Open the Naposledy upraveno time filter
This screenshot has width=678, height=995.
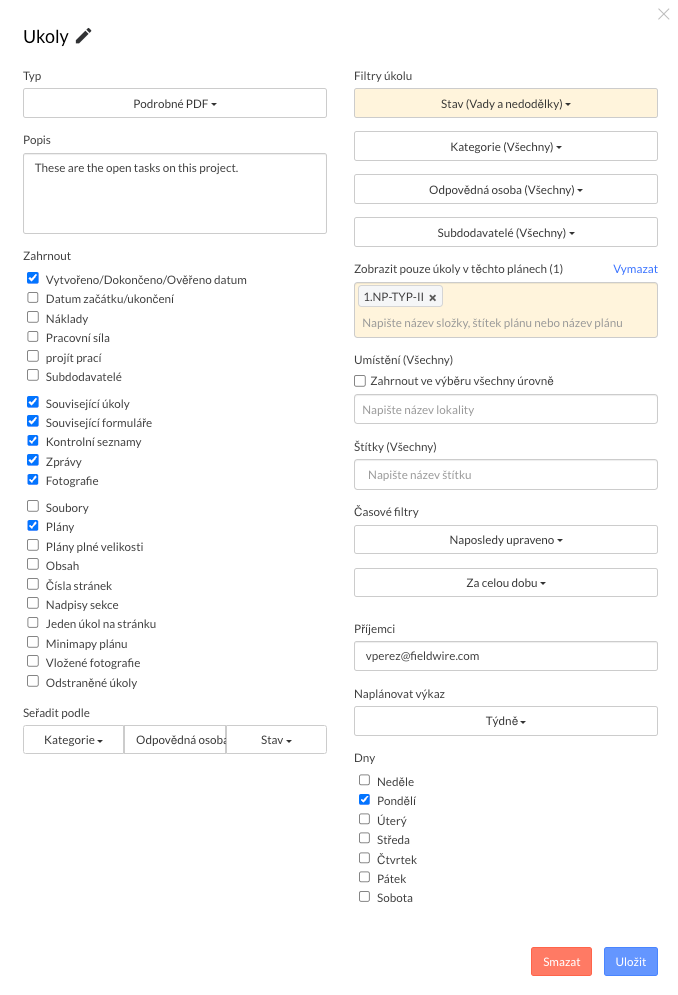click(505, 539)
